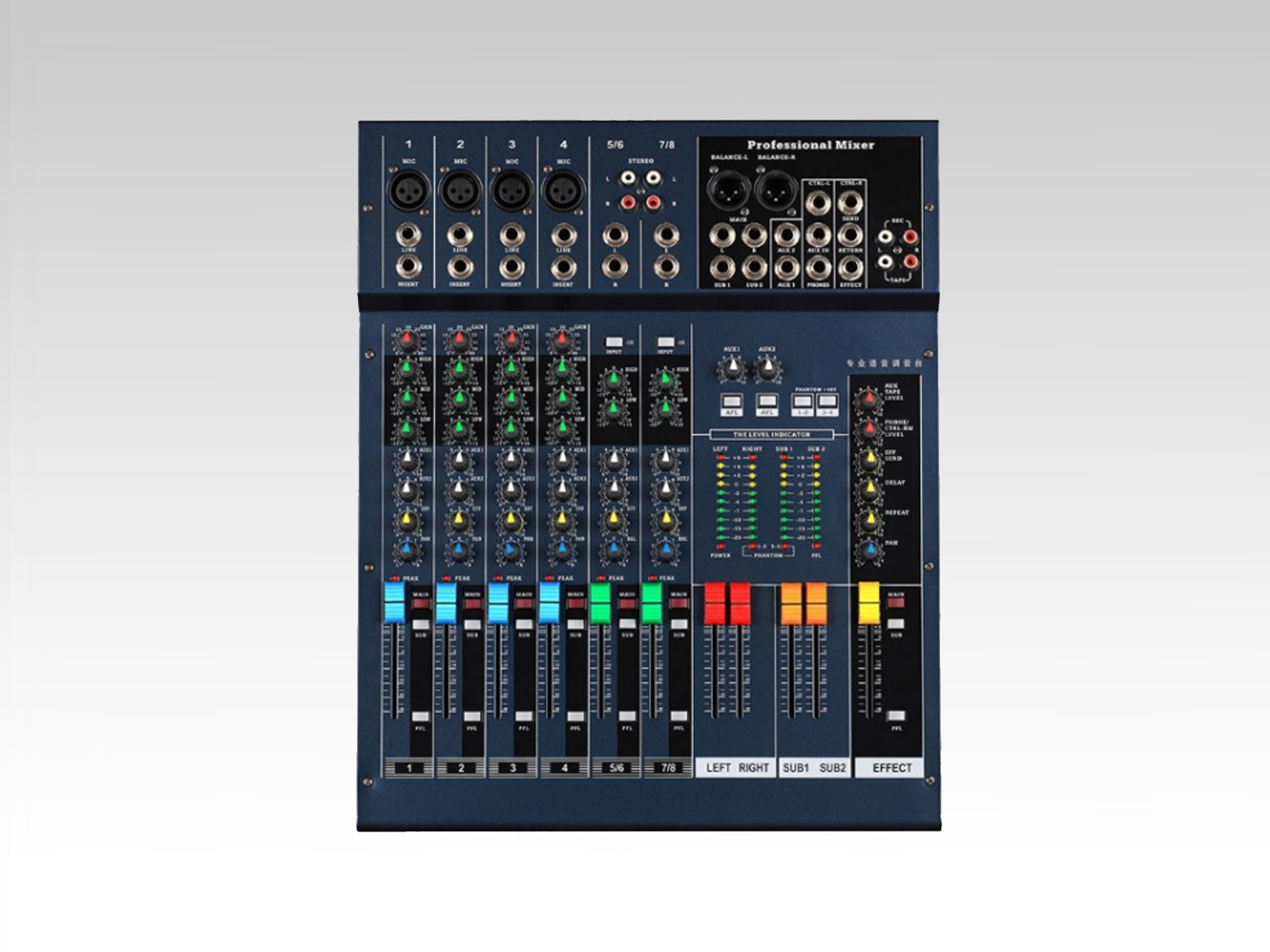Click the channel 1 MIC XLR input
Viewport: 1270px width, 952px height.
coord(408,191)
